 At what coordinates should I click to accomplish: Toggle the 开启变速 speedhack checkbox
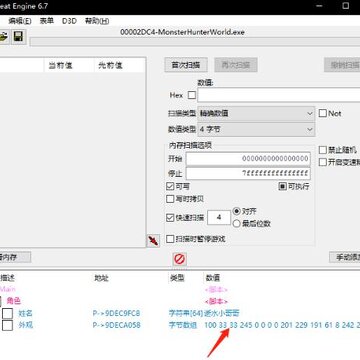click(x=323, y=162)
